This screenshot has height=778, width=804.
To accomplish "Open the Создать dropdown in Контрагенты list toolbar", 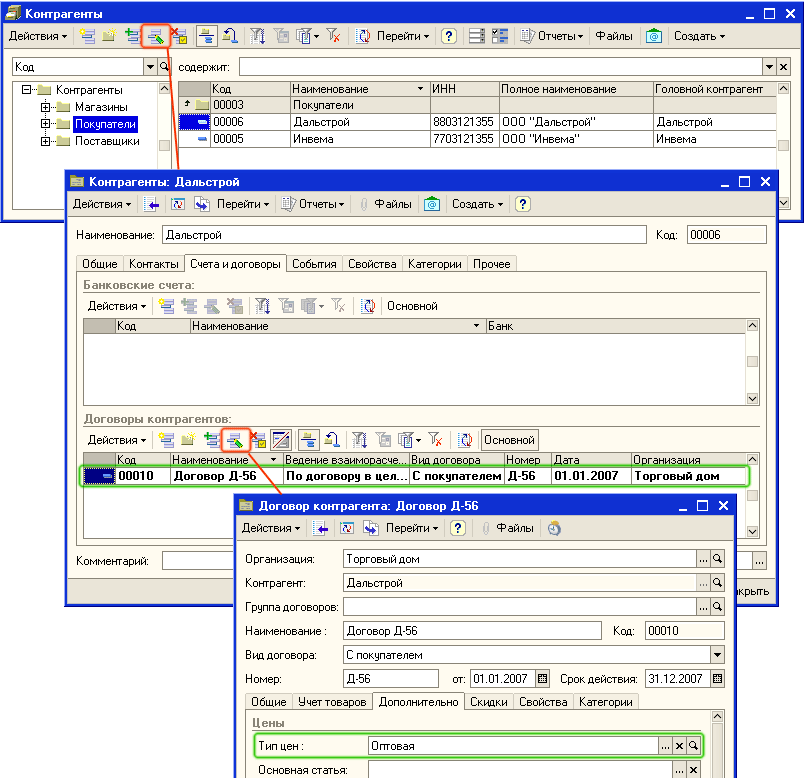I will (x=699, y=36).
